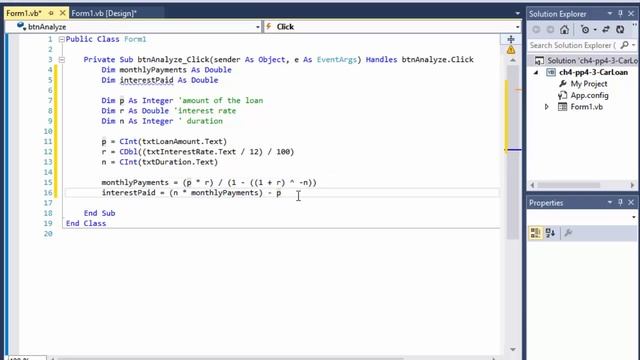
Task: Open btnAnalyze object dropdown in code editor
Action: tap(258, 27)
